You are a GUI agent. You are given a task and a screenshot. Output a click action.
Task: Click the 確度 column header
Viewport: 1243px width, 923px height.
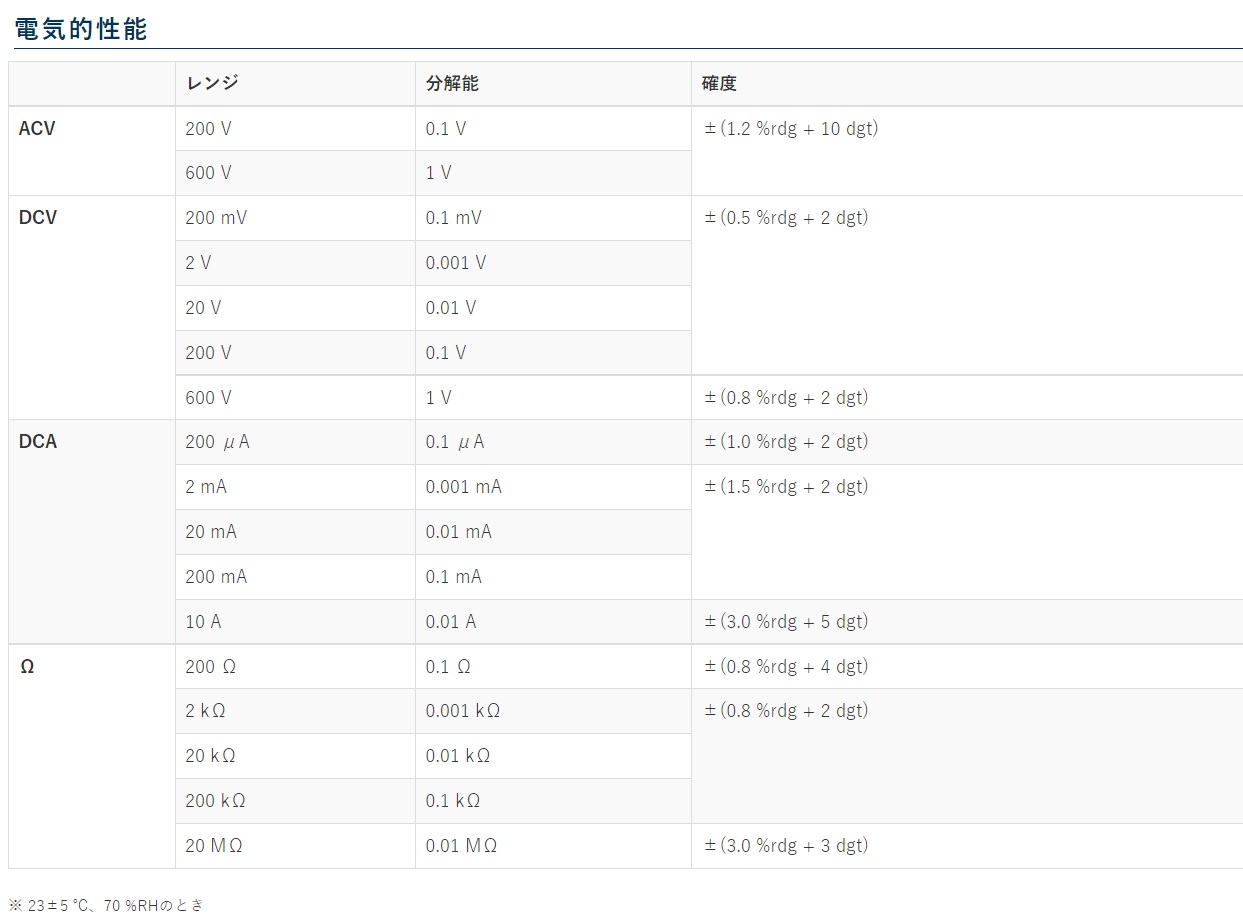(719, 84)
